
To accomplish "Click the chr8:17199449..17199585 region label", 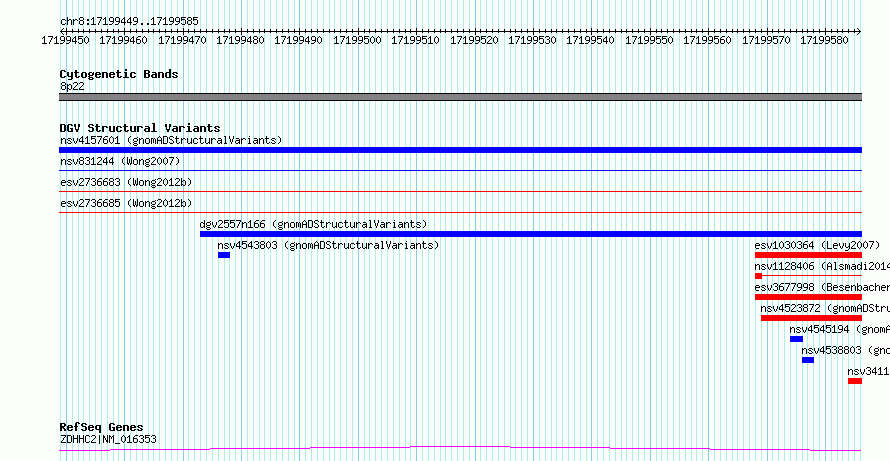I will click(x=129, y=21).
